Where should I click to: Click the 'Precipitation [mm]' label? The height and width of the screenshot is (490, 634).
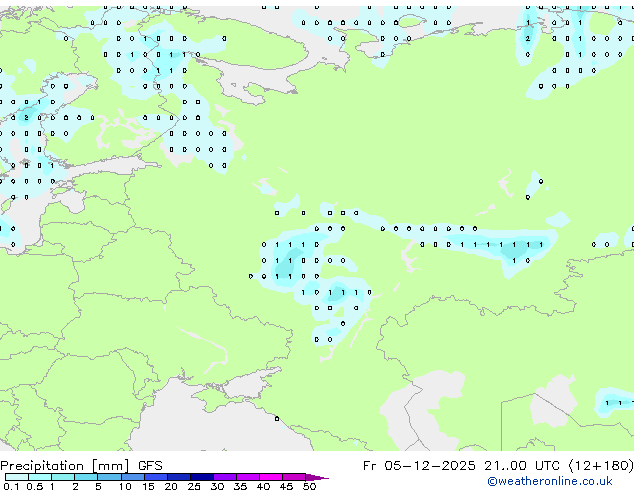coord(65,466)
